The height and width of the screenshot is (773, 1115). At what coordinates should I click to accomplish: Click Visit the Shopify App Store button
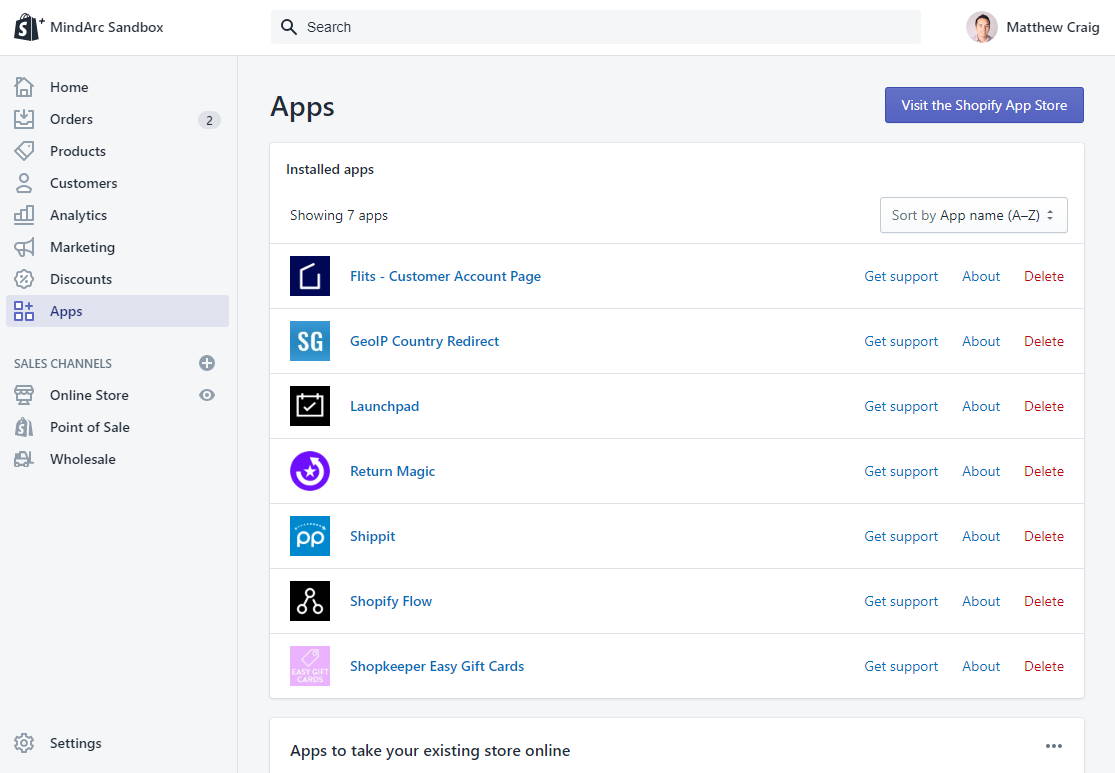[984, 105]
